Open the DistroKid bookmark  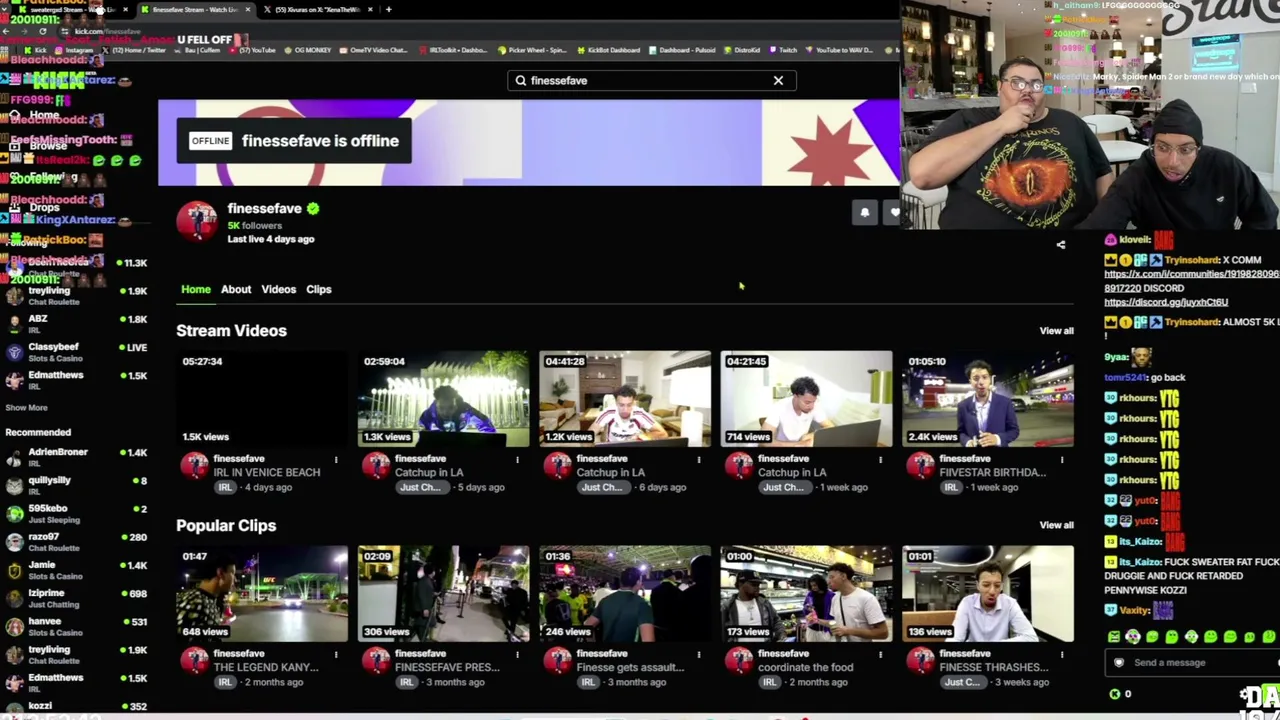click(742, 50)
